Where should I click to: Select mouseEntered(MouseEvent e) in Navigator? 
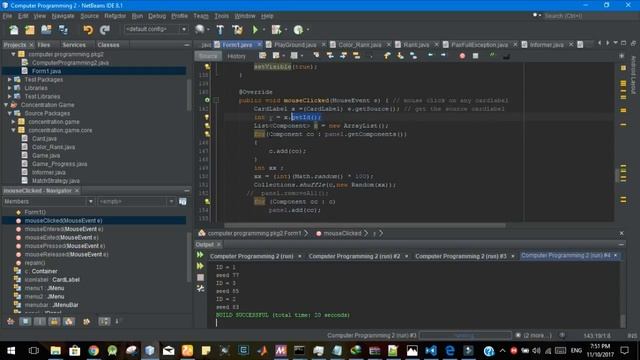tap(63, 229)
